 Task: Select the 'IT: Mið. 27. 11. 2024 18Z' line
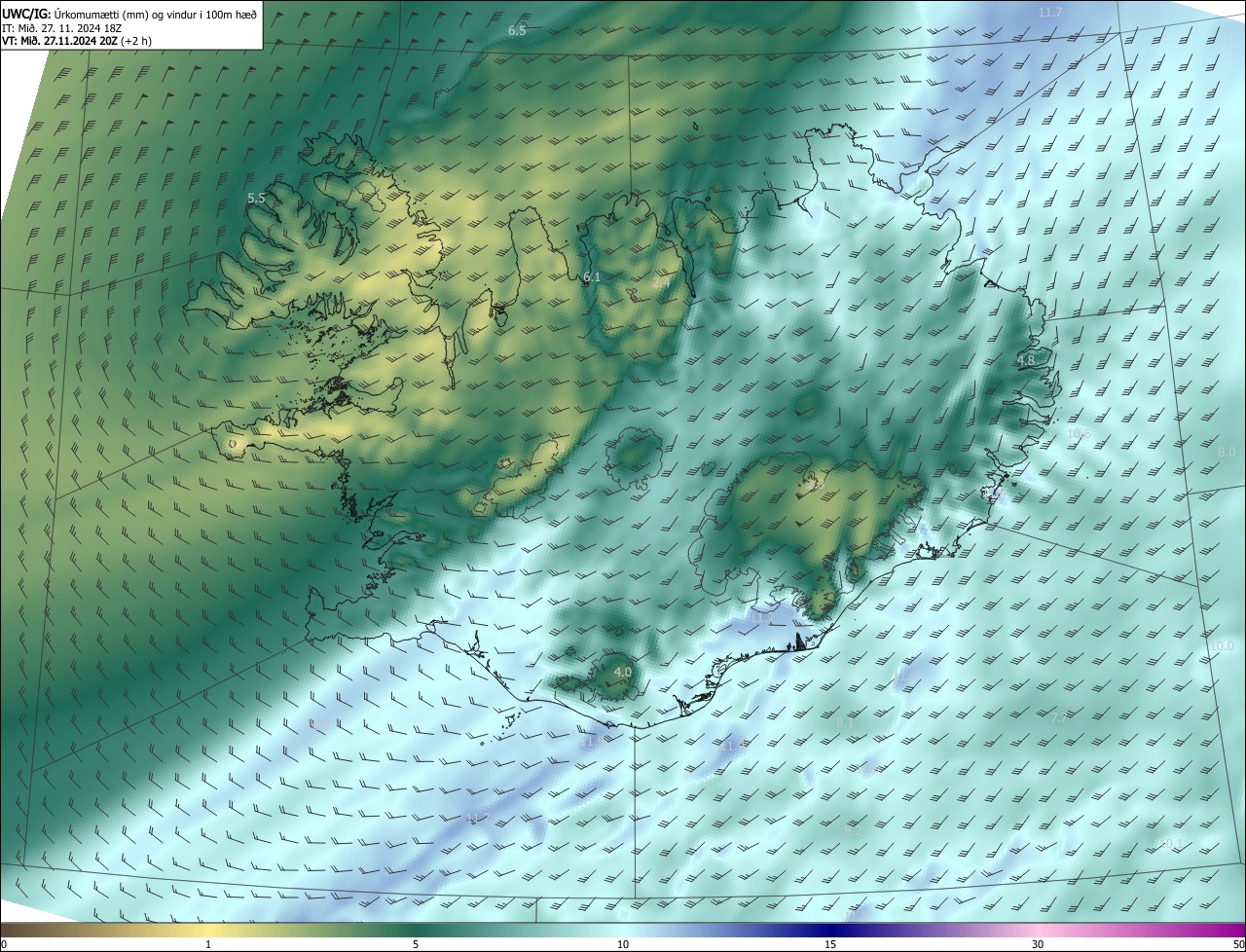(61, 27)
